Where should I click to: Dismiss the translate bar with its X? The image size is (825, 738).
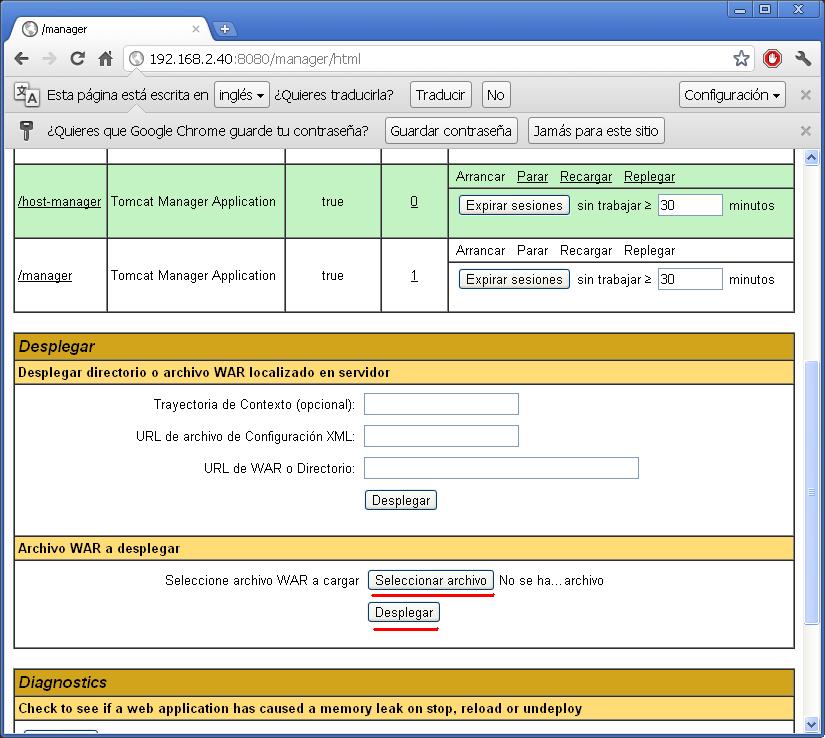pyautogui.click(x=806, y=95)
